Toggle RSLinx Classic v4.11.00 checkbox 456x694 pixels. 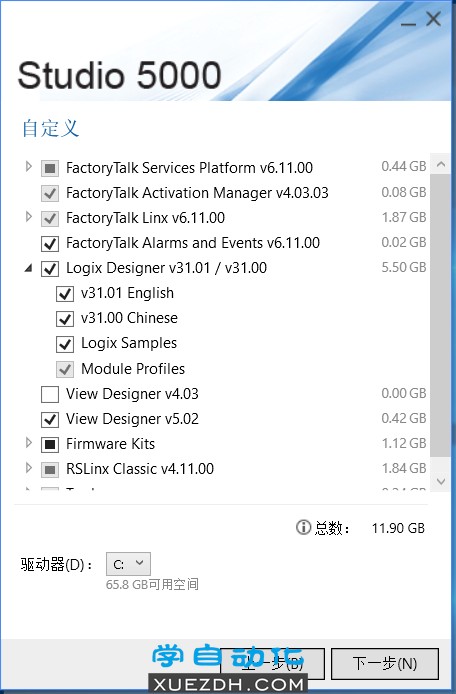50,470
